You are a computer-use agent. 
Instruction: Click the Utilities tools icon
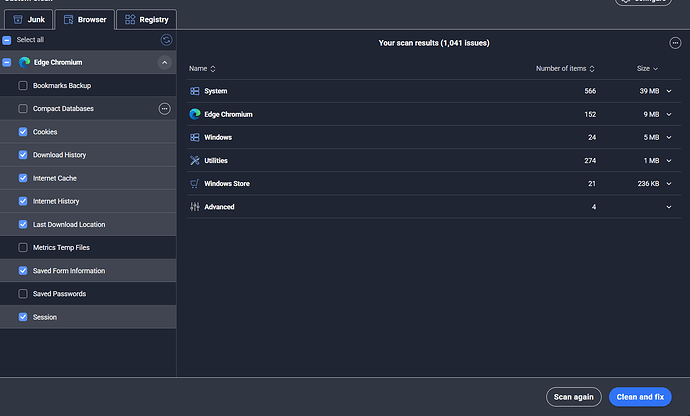point(195,161)
